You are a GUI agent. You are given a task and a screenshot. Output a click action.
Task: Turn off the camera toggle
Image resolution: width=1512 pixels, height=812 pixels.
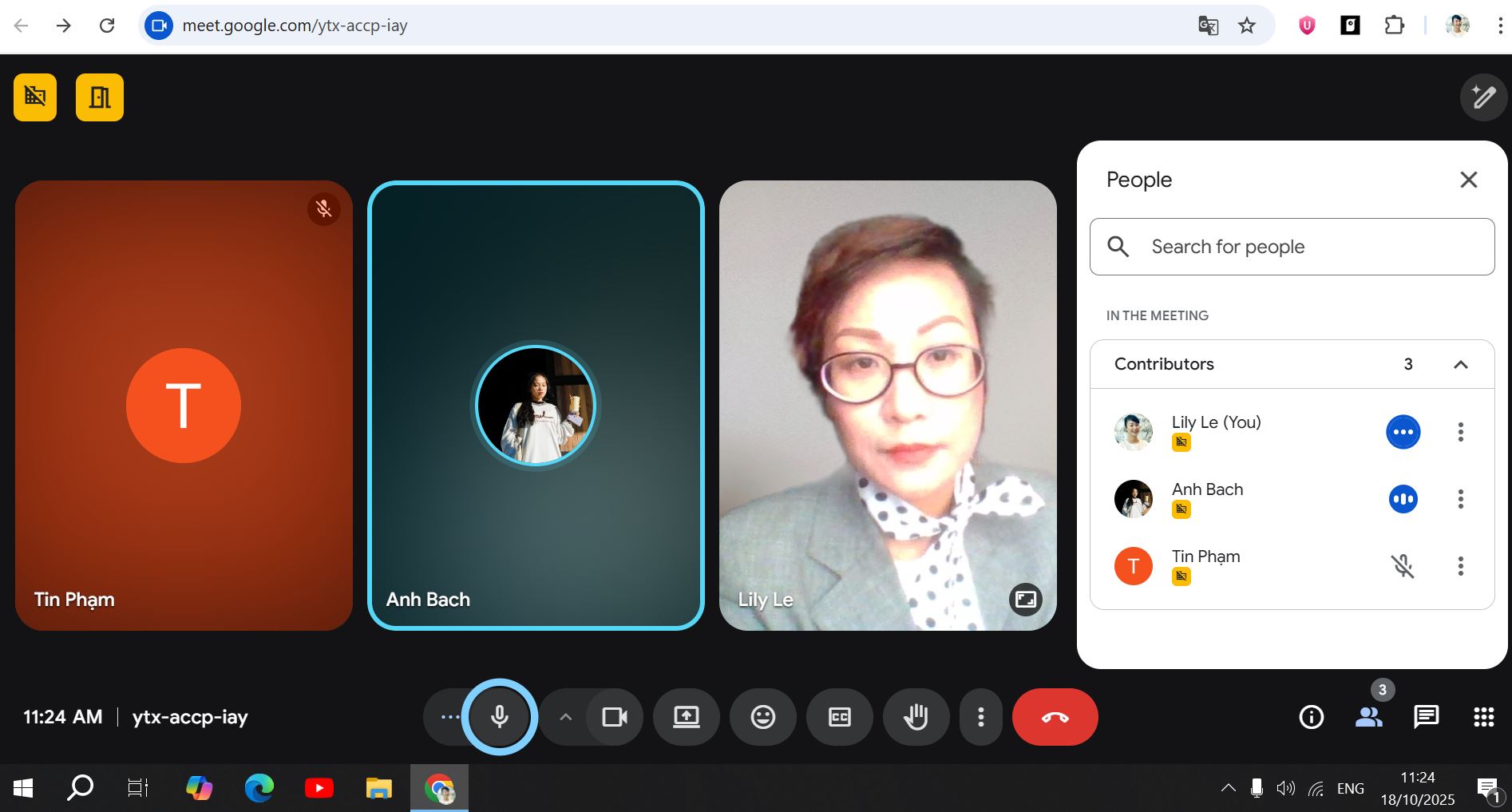click(x=614, y=717)
